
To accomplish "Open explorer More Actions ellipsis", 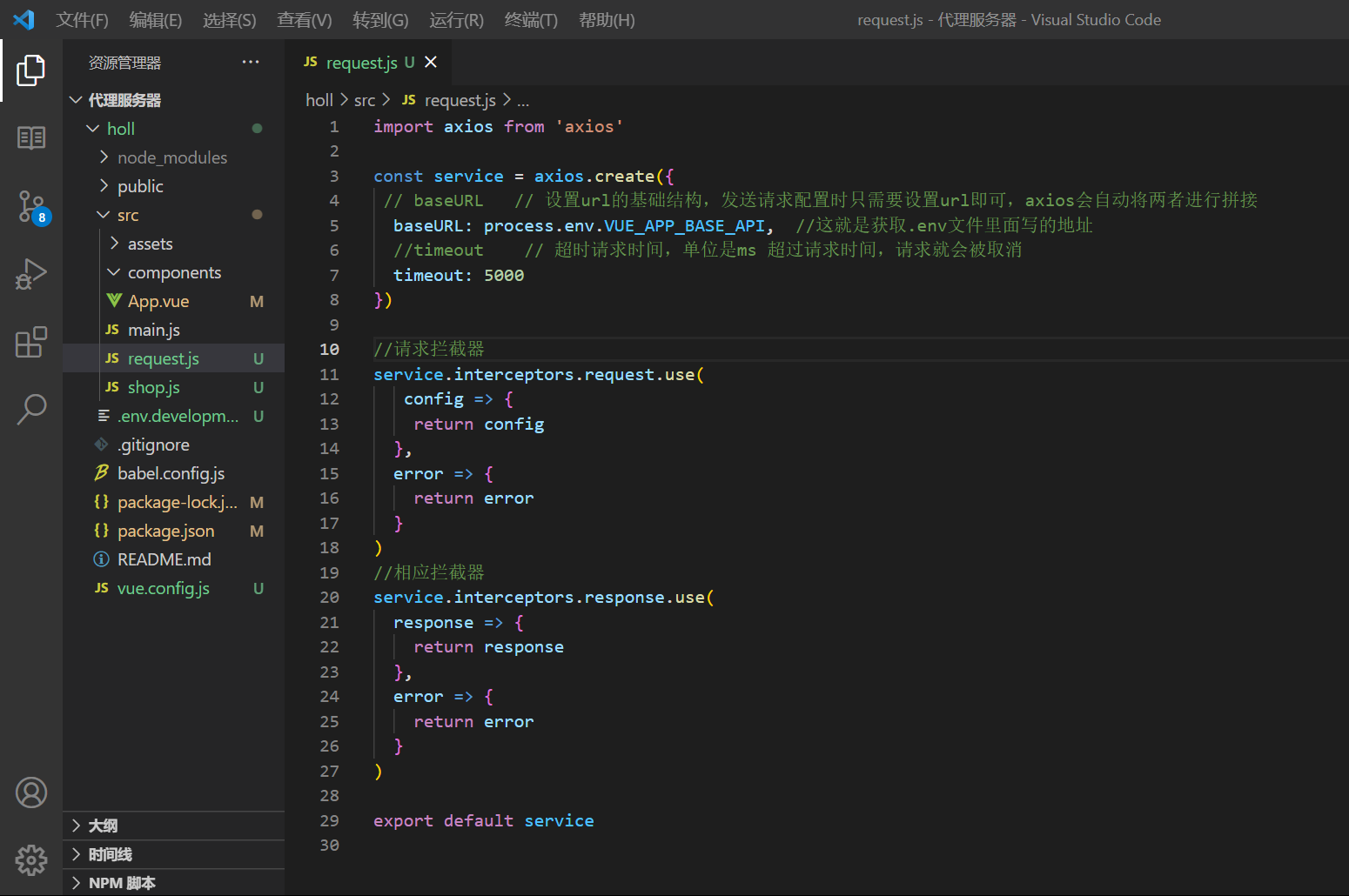I will click(251, 62).
